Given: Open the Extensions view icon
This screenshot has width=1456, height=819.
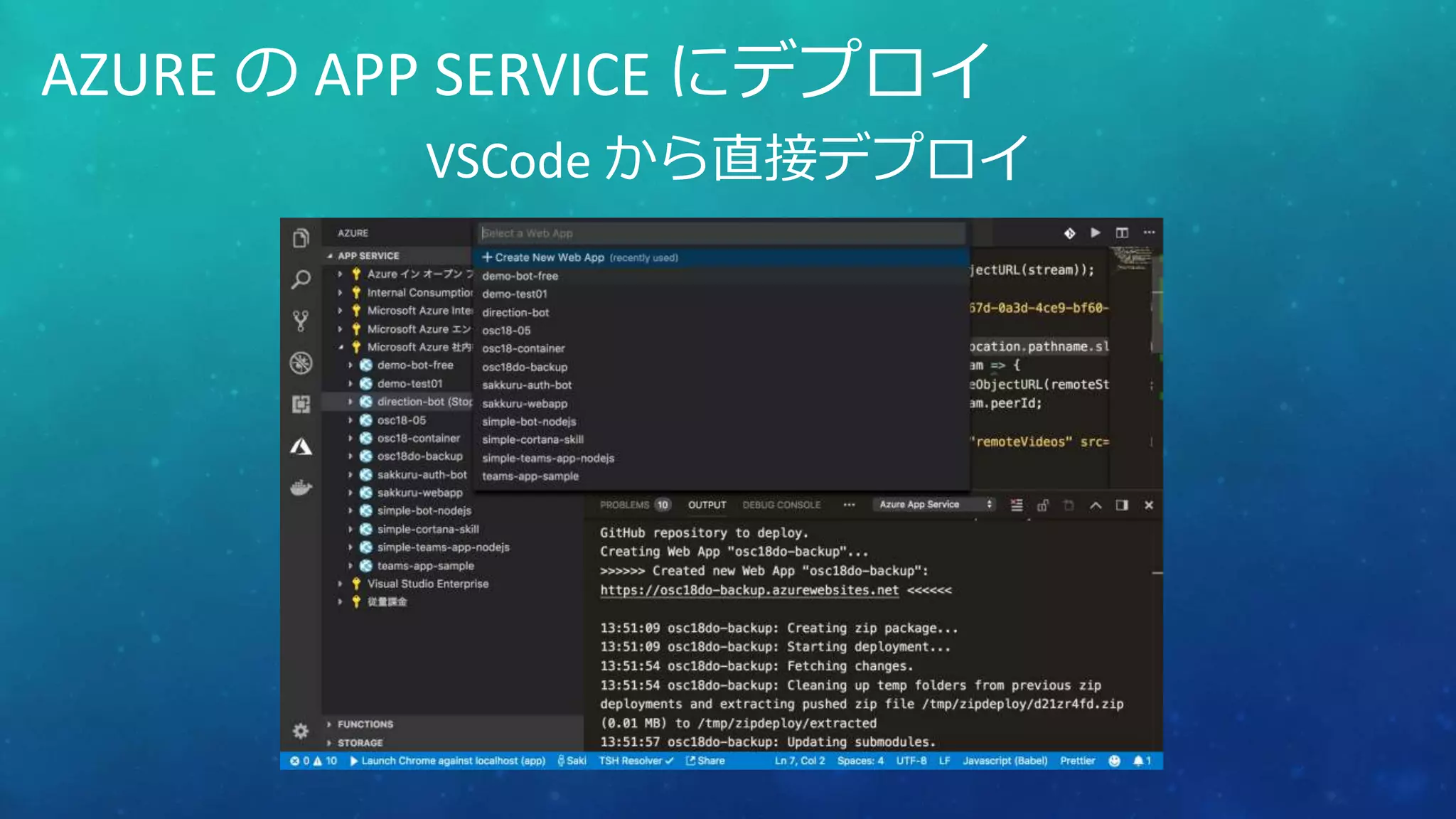Looking at the screenshot, I should click(x=301, y=405).
